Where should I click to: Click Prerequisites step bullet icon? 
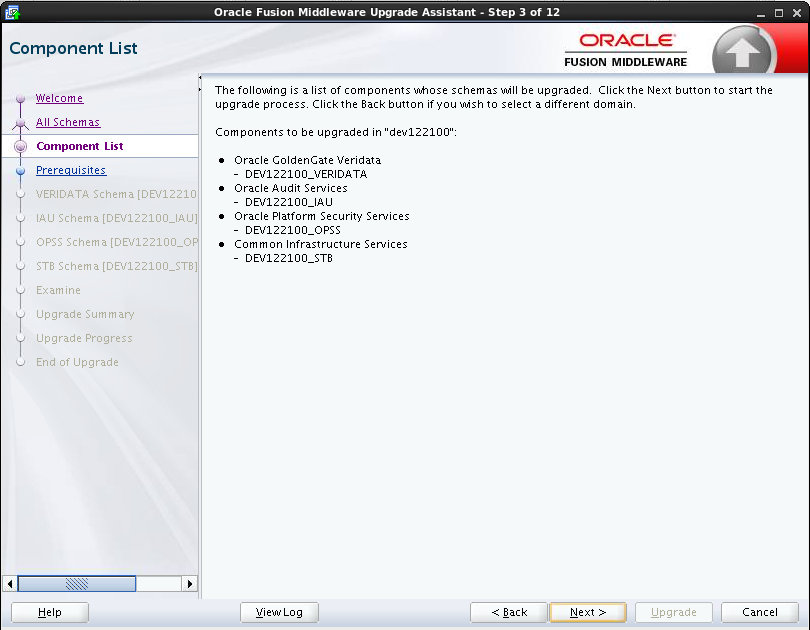21,171
